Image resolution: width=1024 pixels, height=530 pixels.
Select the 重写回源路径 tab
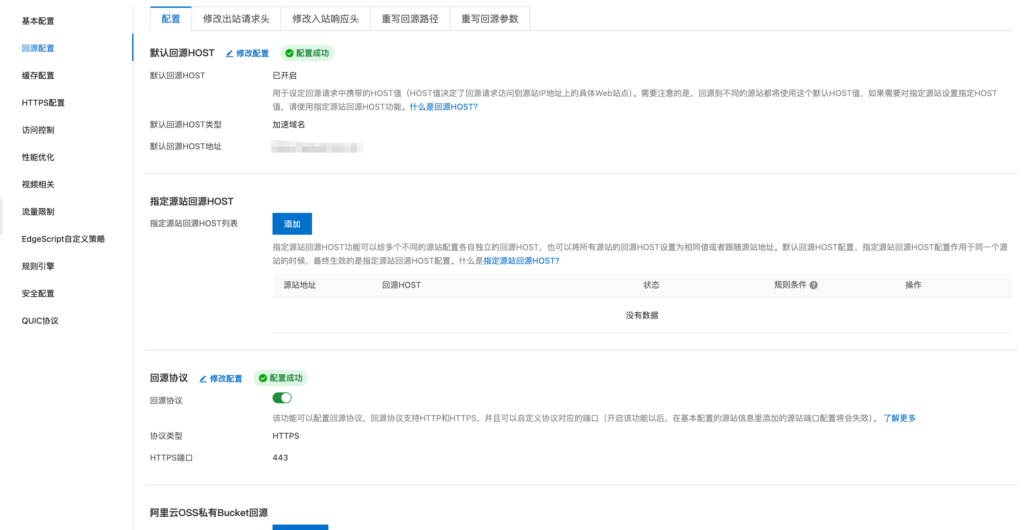409,18
